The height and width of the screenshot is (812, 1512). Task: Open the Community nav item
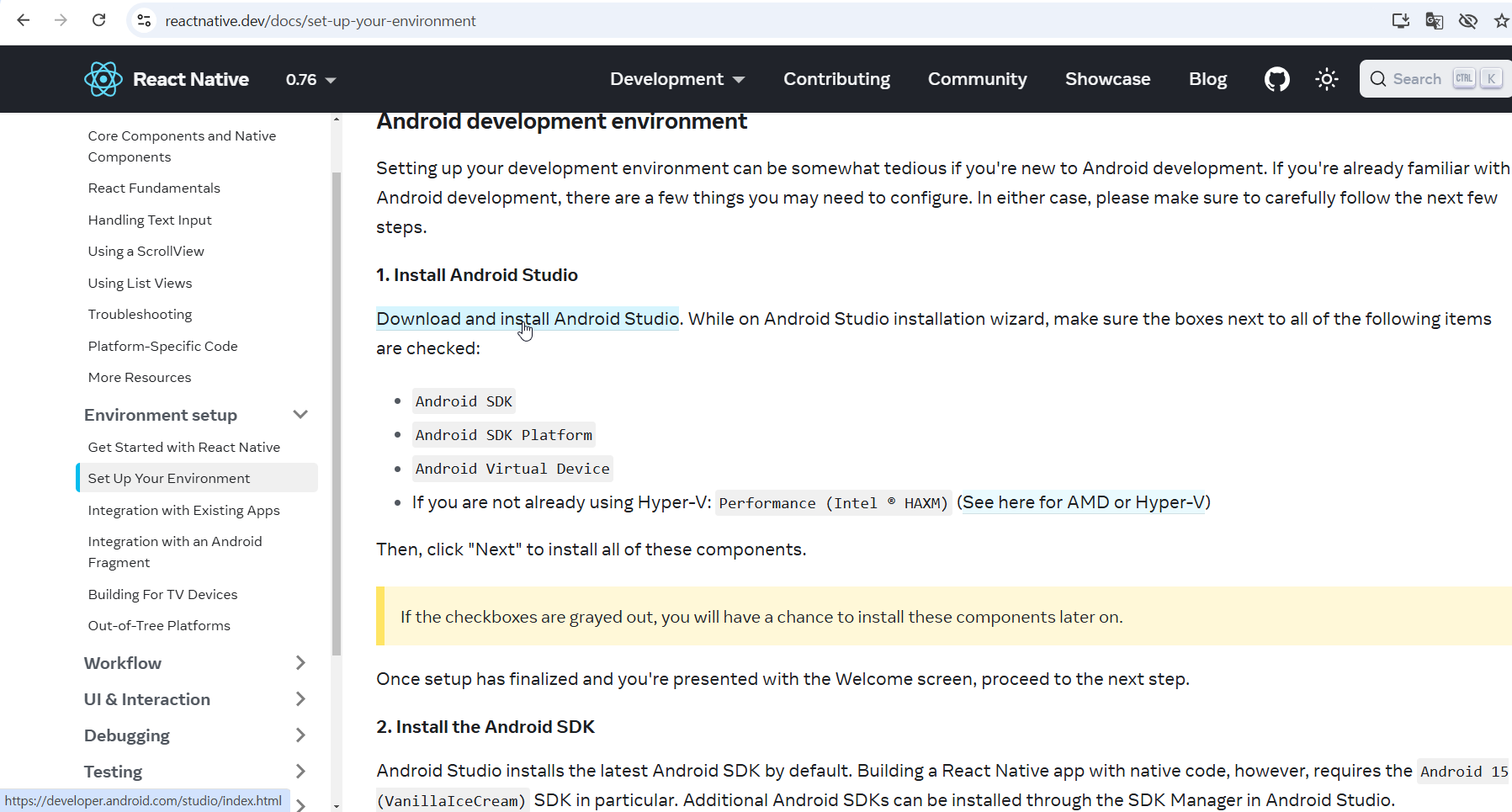(977, 79)
